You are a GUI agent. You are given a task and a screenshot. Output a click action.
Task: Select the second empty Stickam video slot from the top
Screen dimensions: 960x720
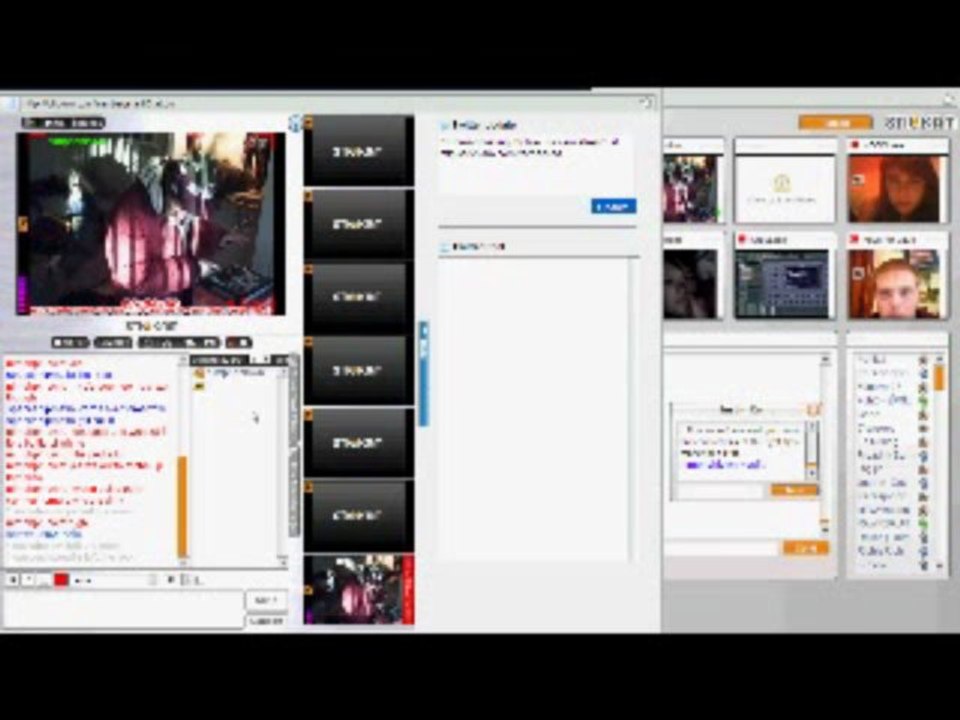(x=359, y=223)
